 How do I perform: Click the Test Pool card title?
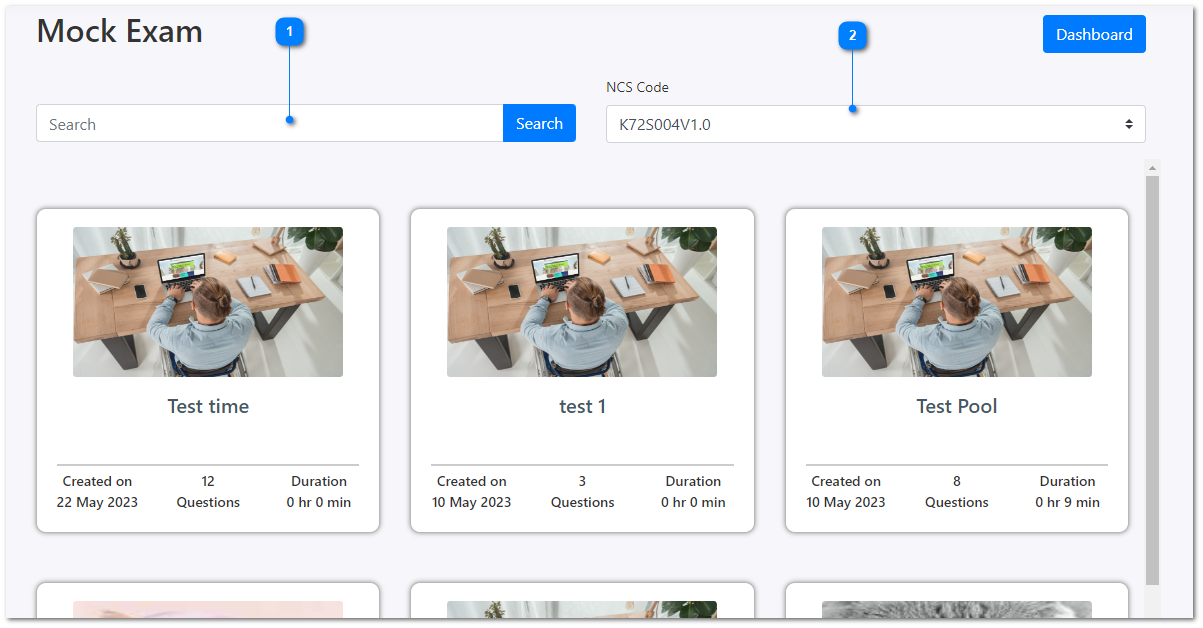(x=956, y=406)
